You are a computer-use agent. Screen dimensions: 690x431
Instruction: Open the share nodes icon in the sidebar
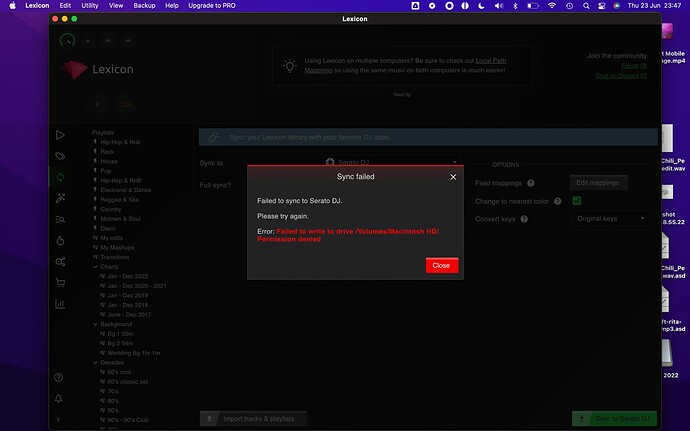[60, 262]
